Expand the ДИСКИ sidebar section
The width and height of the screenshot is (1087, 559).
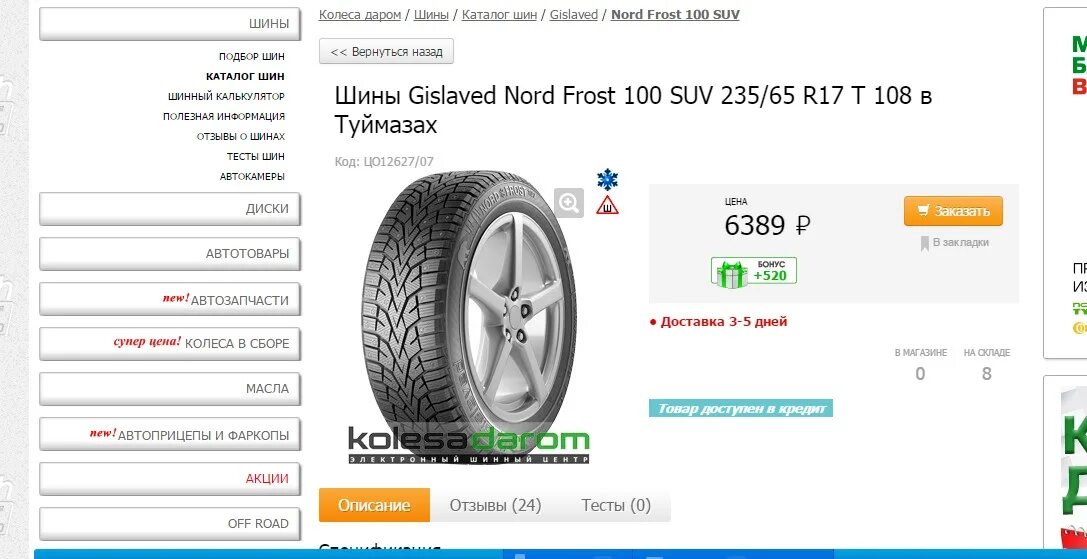coord(170,209)
